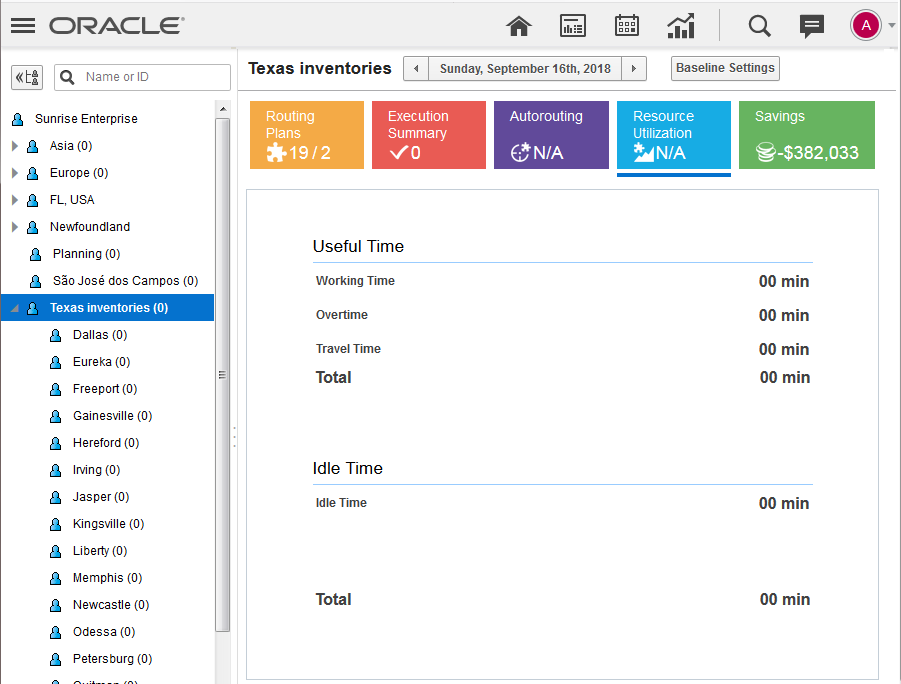Select Jasper (0) bucket

point(101,497)
